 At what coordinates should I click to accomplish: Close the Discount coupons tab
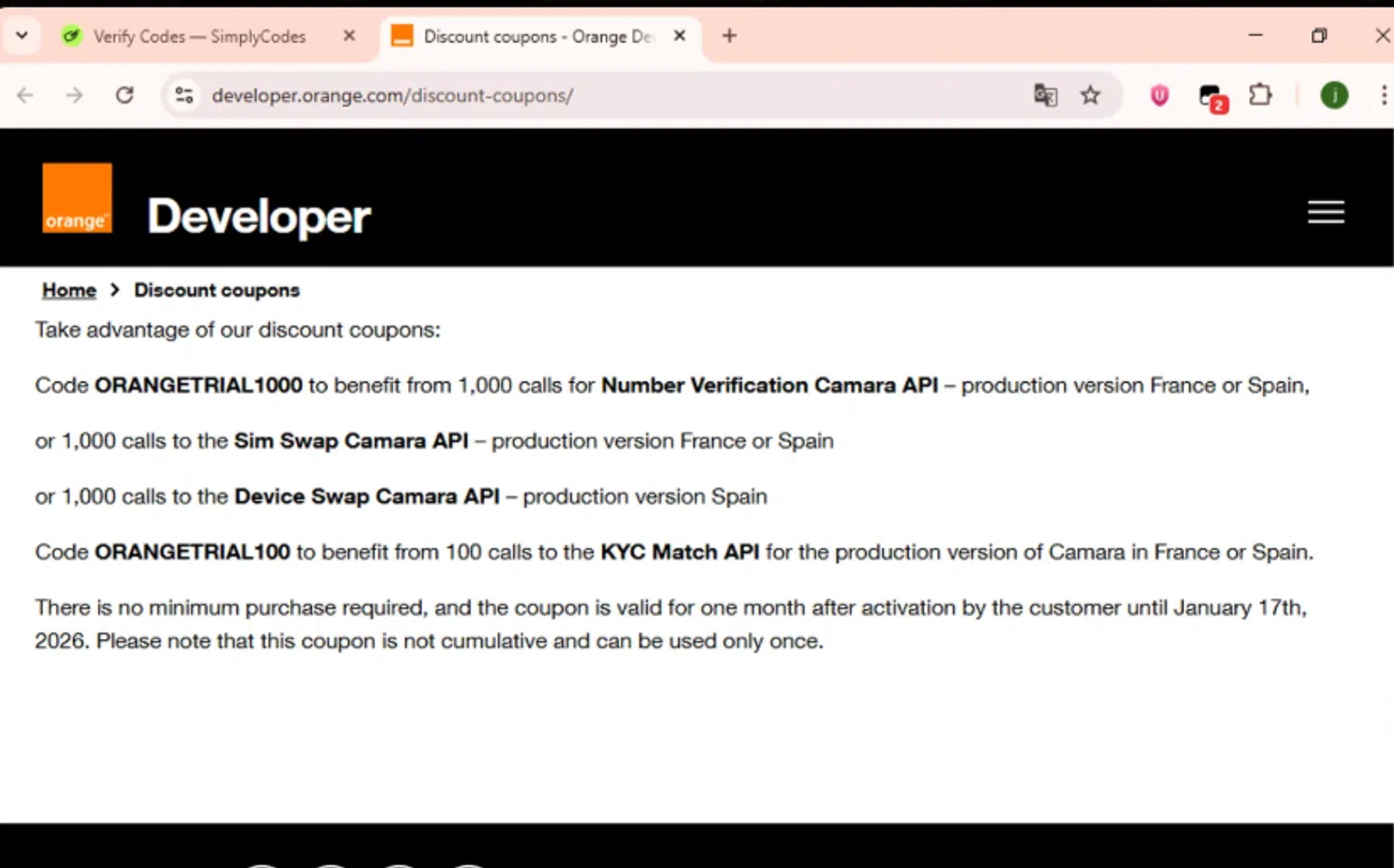point(679,35)
